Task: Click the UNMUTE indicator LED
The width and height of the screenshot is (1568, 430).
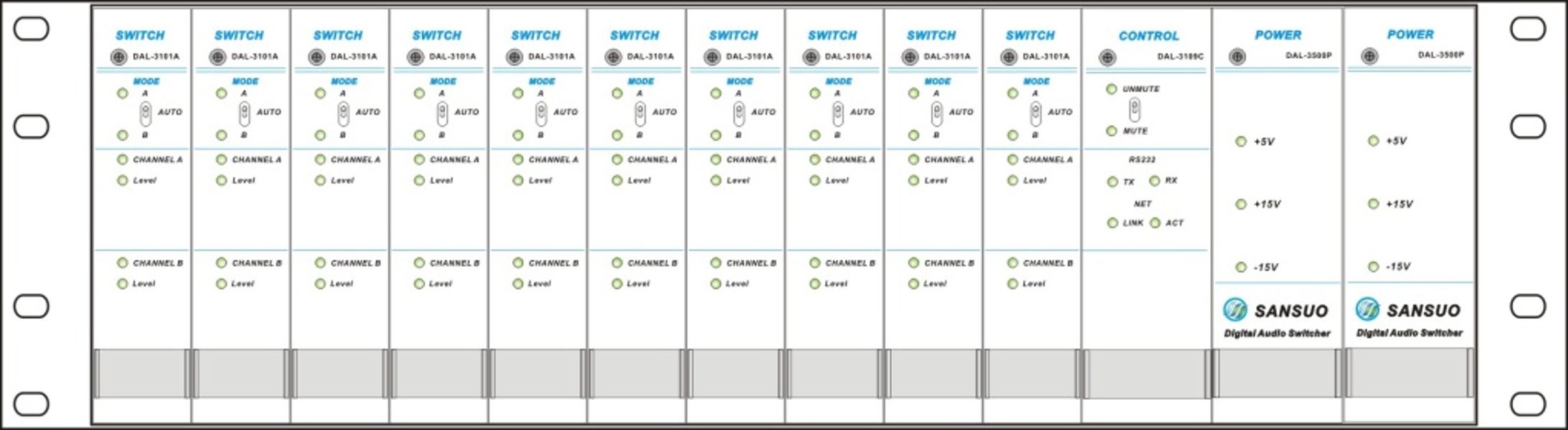Action: coord(1112,89)
